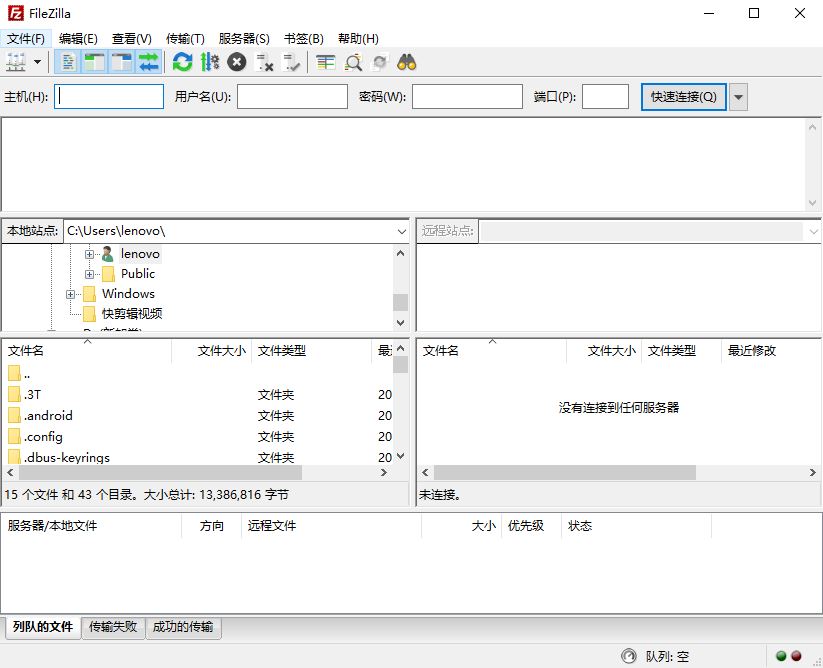Open Site Manager dropdown arrow

(37, 62)
